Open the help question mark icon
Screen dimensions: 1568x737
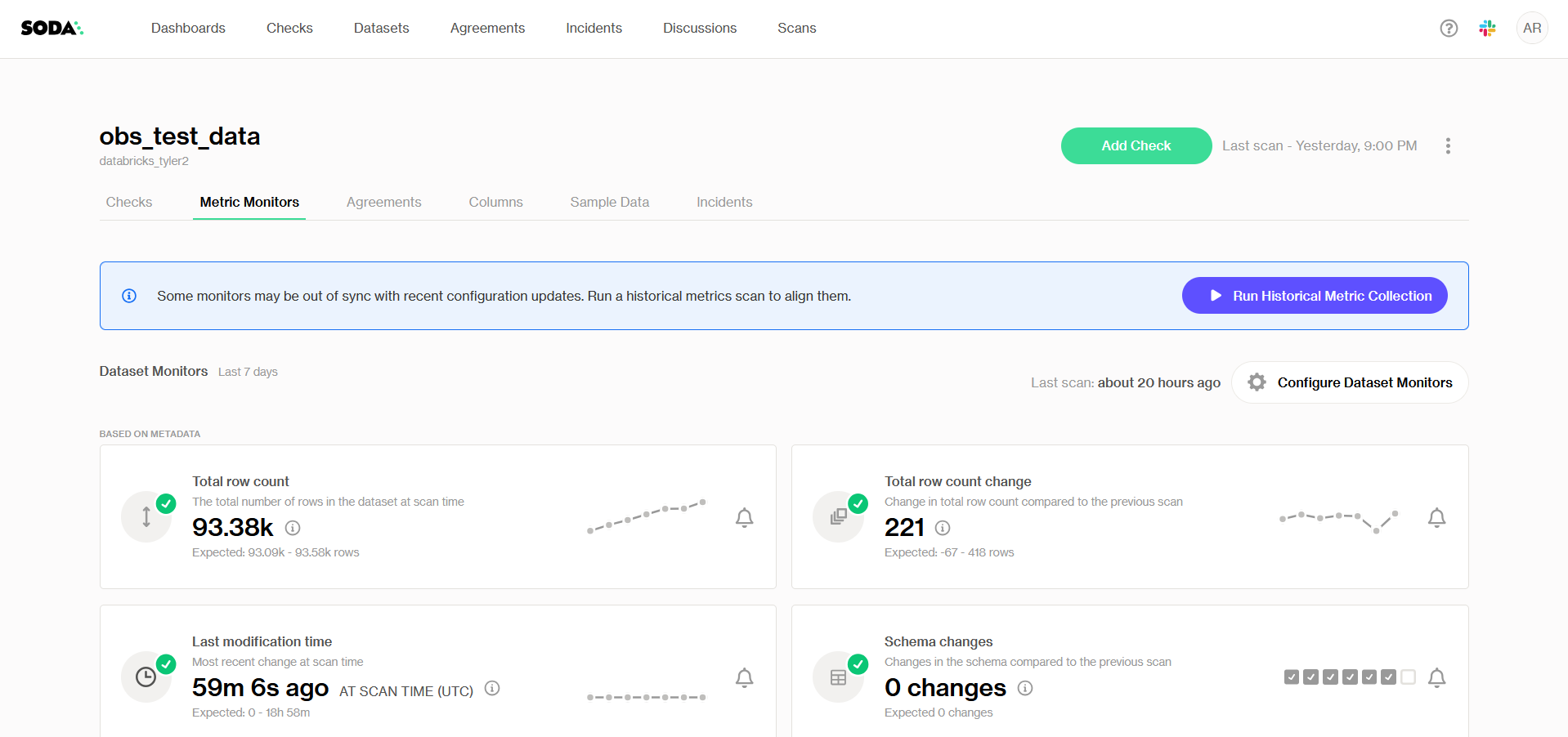point(1449,29)
